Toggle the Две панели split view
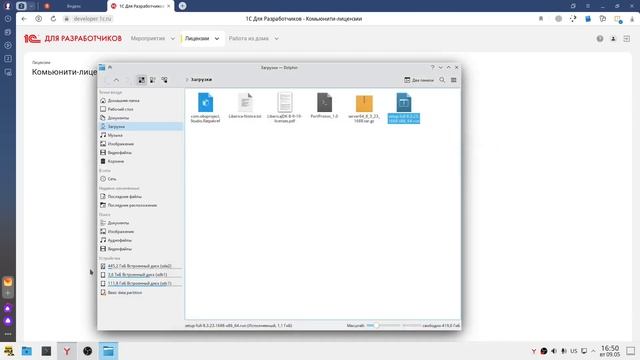640x360 pixels. pyautogui.click(x=419, y=80)
